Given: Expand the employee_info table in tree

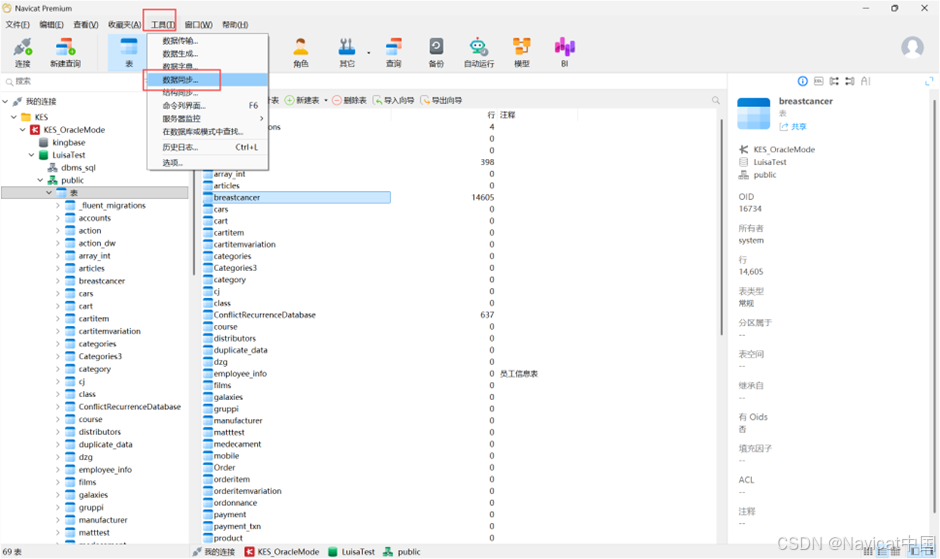Looking at the screenshot, I should click(58, 470).
